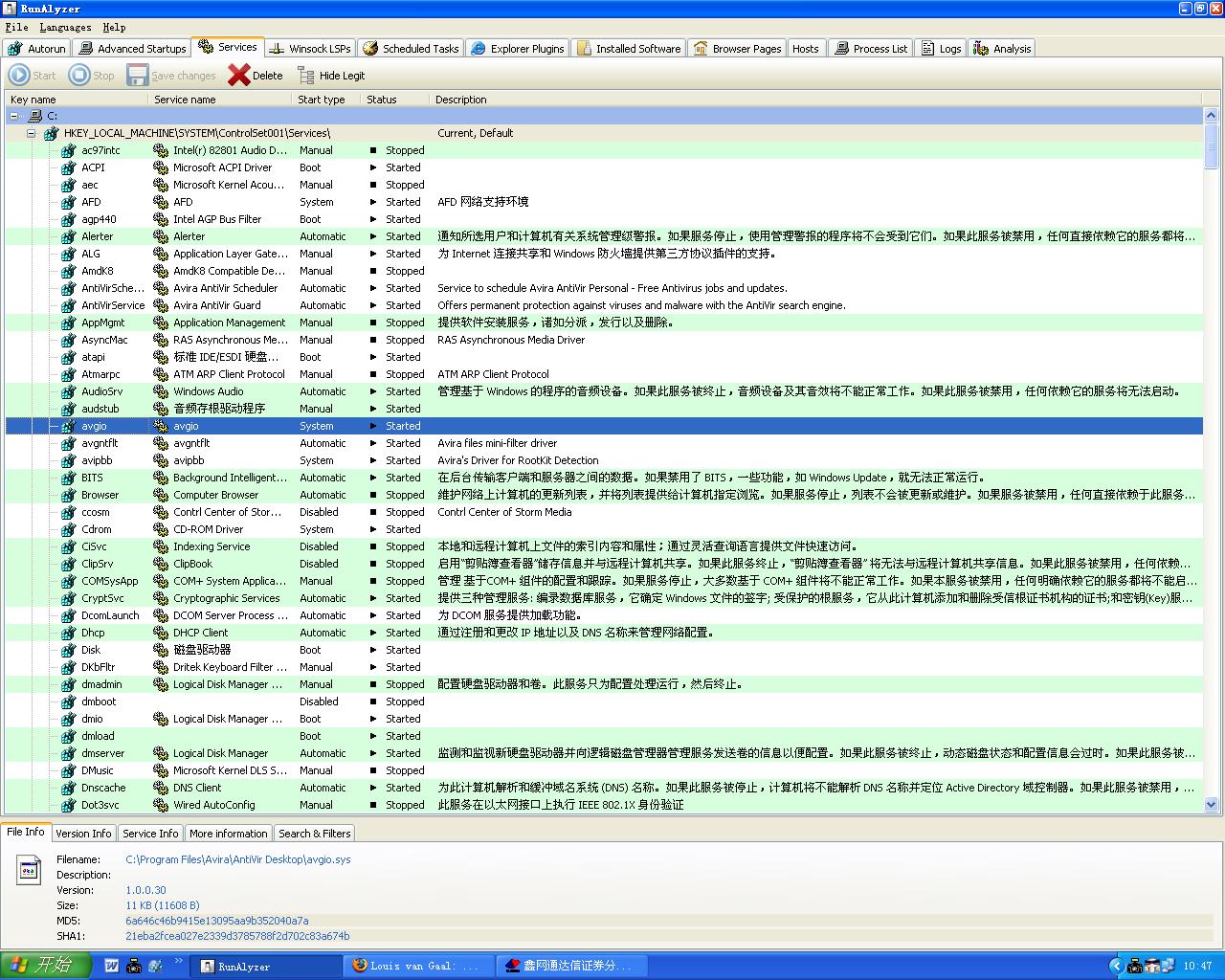Image resolution: width=1225 pixels, height=980 pixels.
Task: Switch to Louis van Gaal taskbar window
Action: pyautogui.click(x=418, y=967)
